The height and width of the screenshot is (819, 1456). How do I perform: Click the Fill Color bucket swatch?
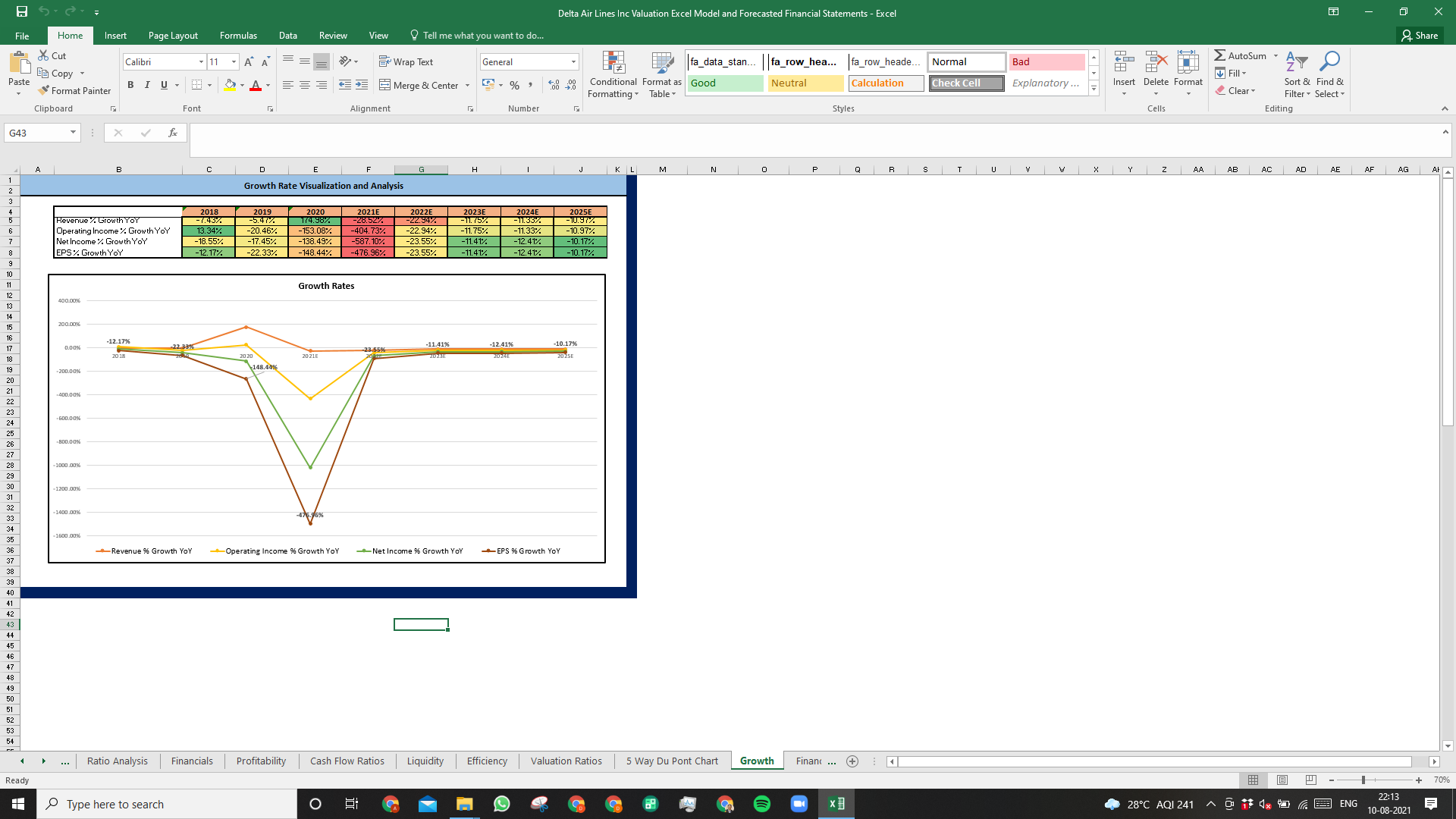coord(230,85)
